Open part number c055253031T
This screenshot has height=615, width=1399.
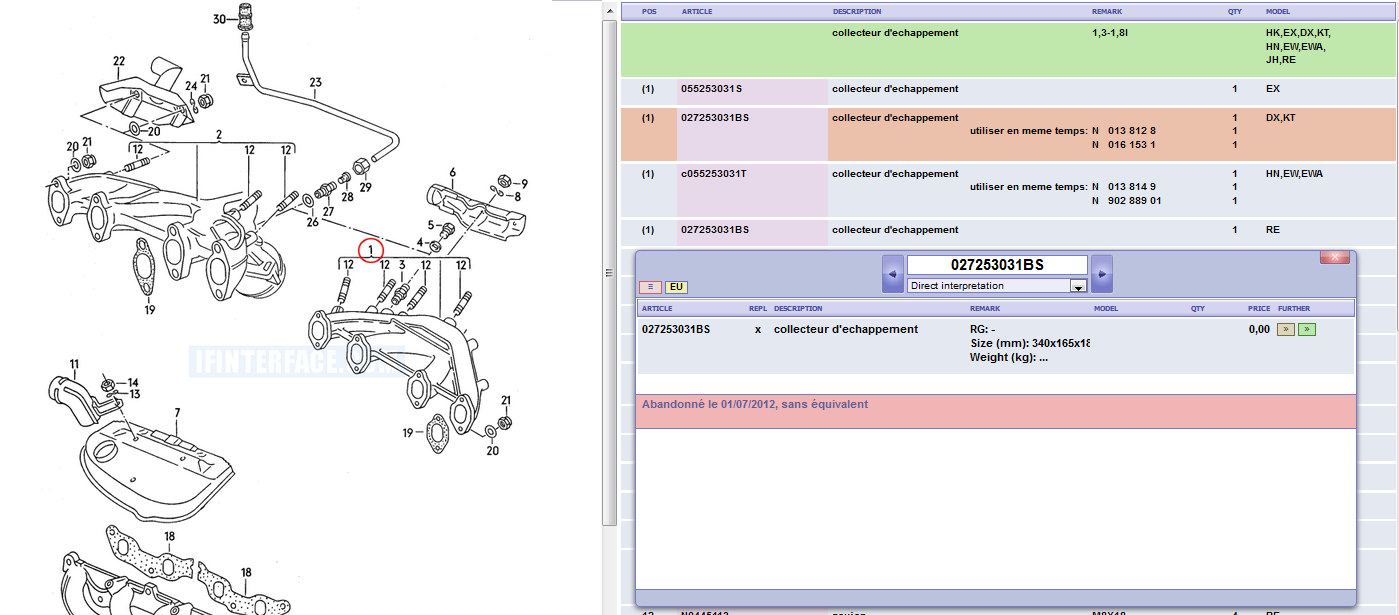(714, 174)
